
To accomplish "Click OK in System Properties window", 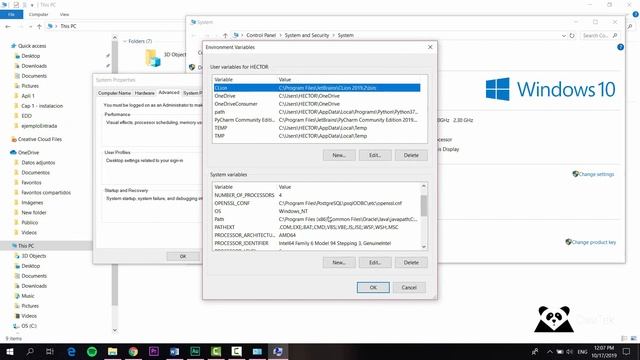I will (183, 256).
